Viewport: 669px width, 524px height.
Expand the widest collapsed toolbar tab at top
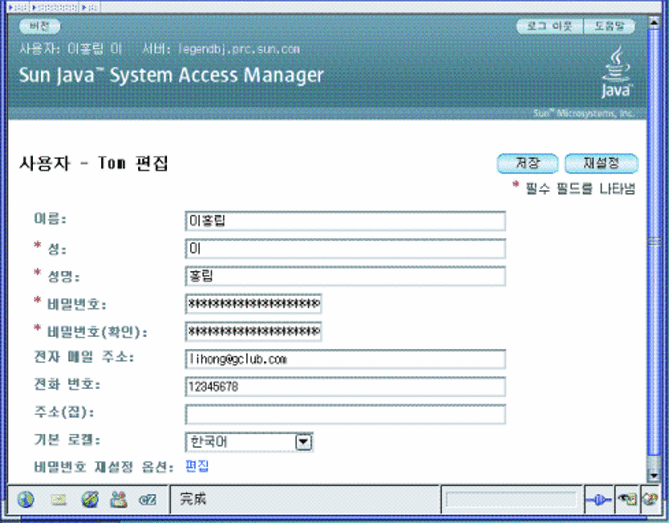pos(55,7)
